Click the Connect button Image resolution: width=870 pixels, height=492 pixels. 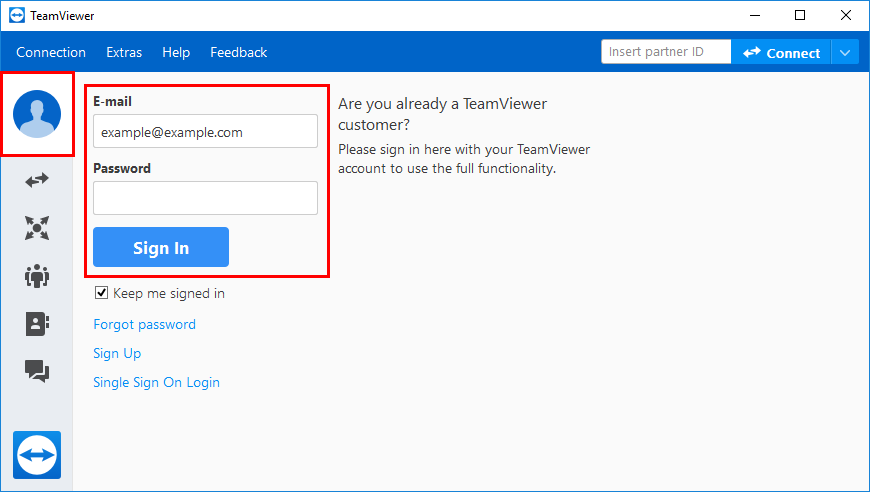pos(781,53)
